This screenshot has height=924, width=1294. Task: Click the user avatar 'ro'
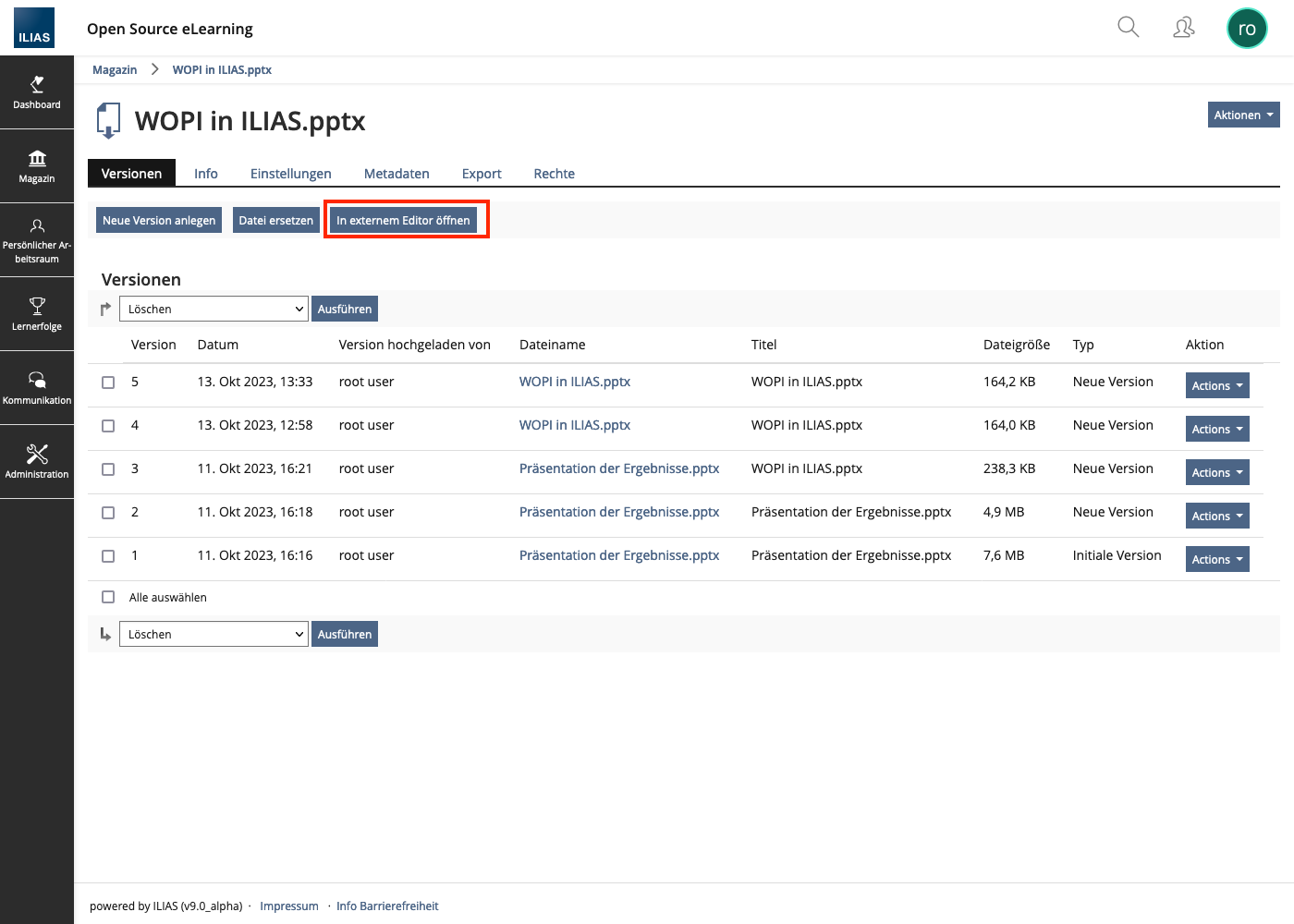click(x=1246, y=29)
